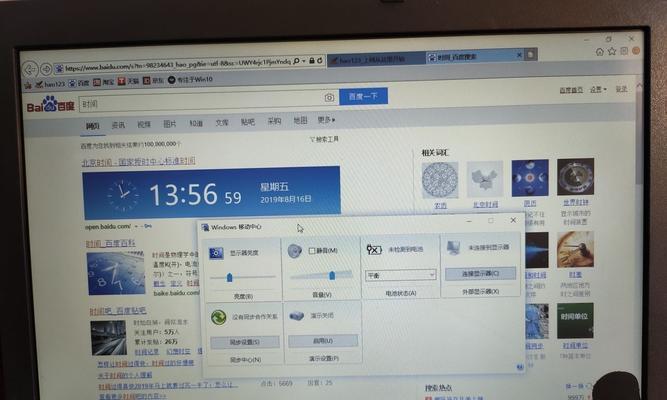Screen dimensions: 667x400
Task: Click the clock image in Baidu Baike result
Action: click(116, 273)
